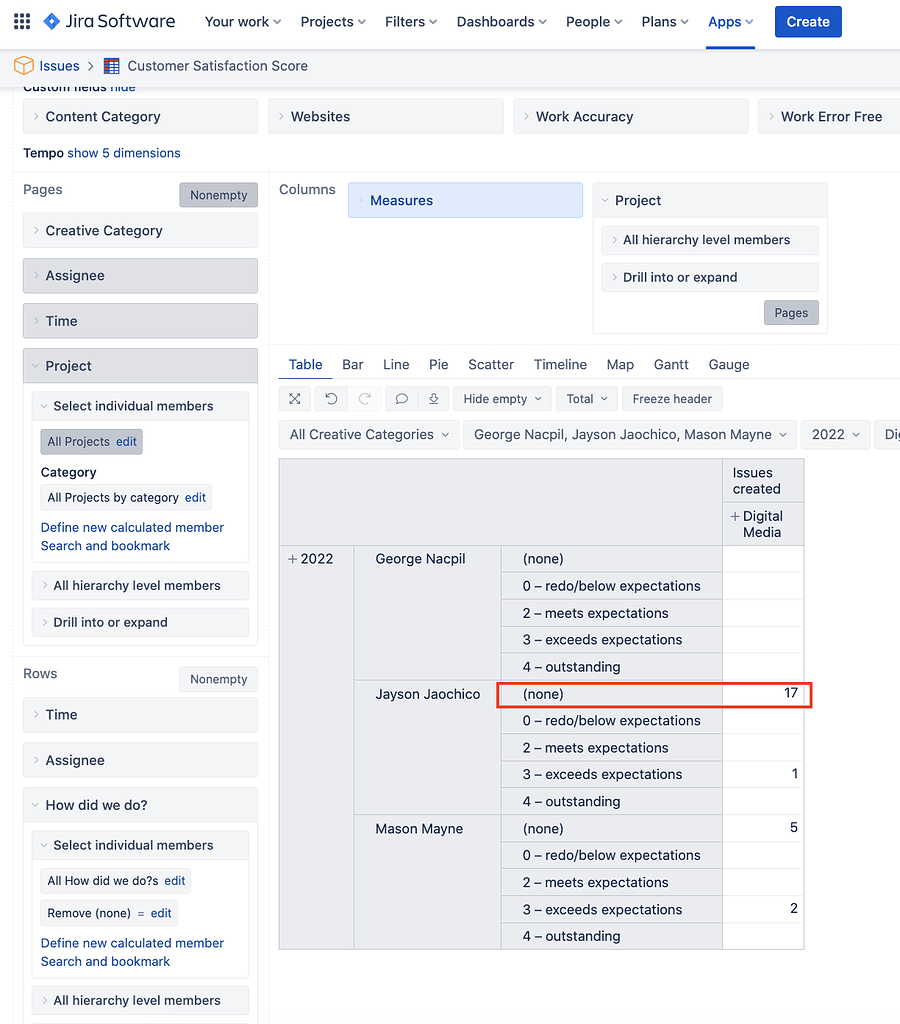Toggle the Nonempty button in Rows
Viewport: 900px width, 1024px height.
[x=218, y=679]
